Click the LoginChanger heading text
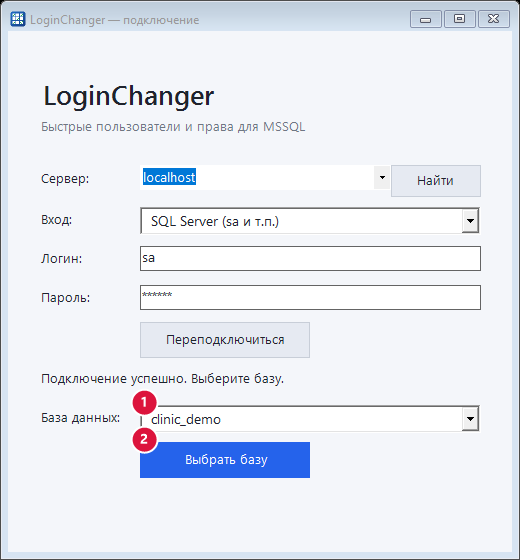The width and height of the screenshot is (520, 560). 129,96
